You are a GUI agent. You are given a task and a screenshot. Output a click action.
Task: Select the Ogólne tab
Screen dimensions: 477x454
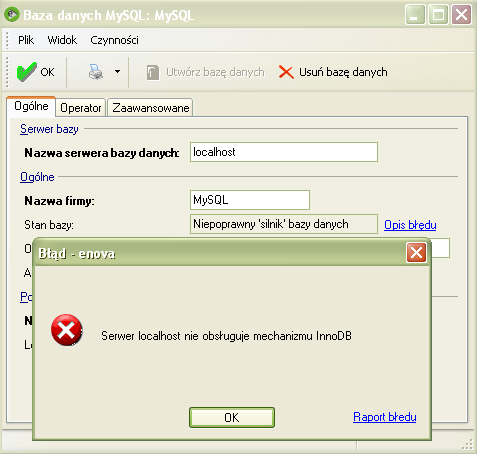click(31, 106)
